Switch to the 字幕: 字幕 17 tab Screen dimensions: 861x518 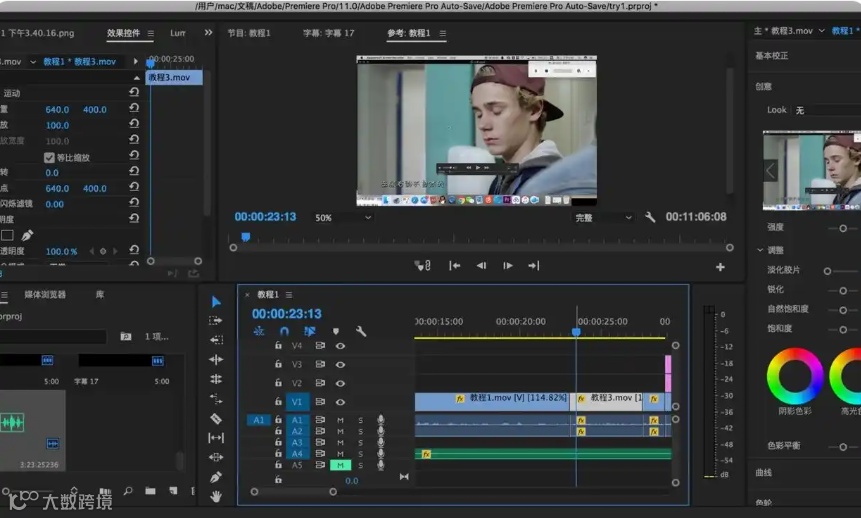[x=328, y=33]
